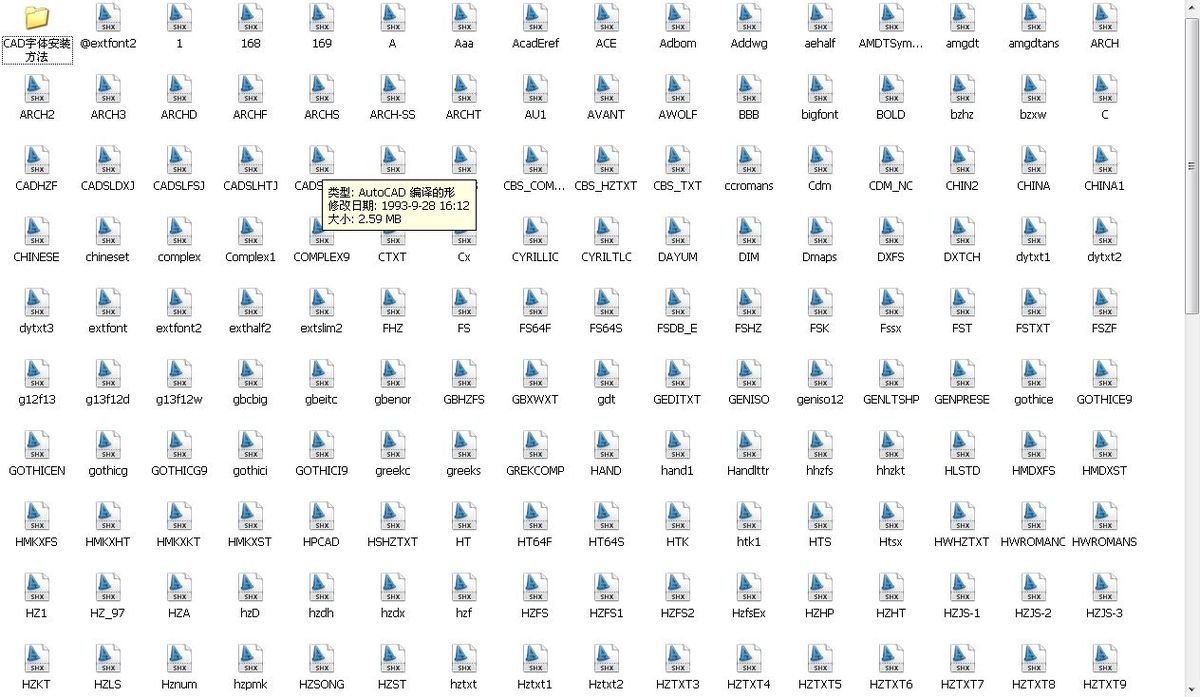Viewport: 1200px width, 697px height.
Task: Choose the HWROMANS font file
Action: coord(1104,516)
